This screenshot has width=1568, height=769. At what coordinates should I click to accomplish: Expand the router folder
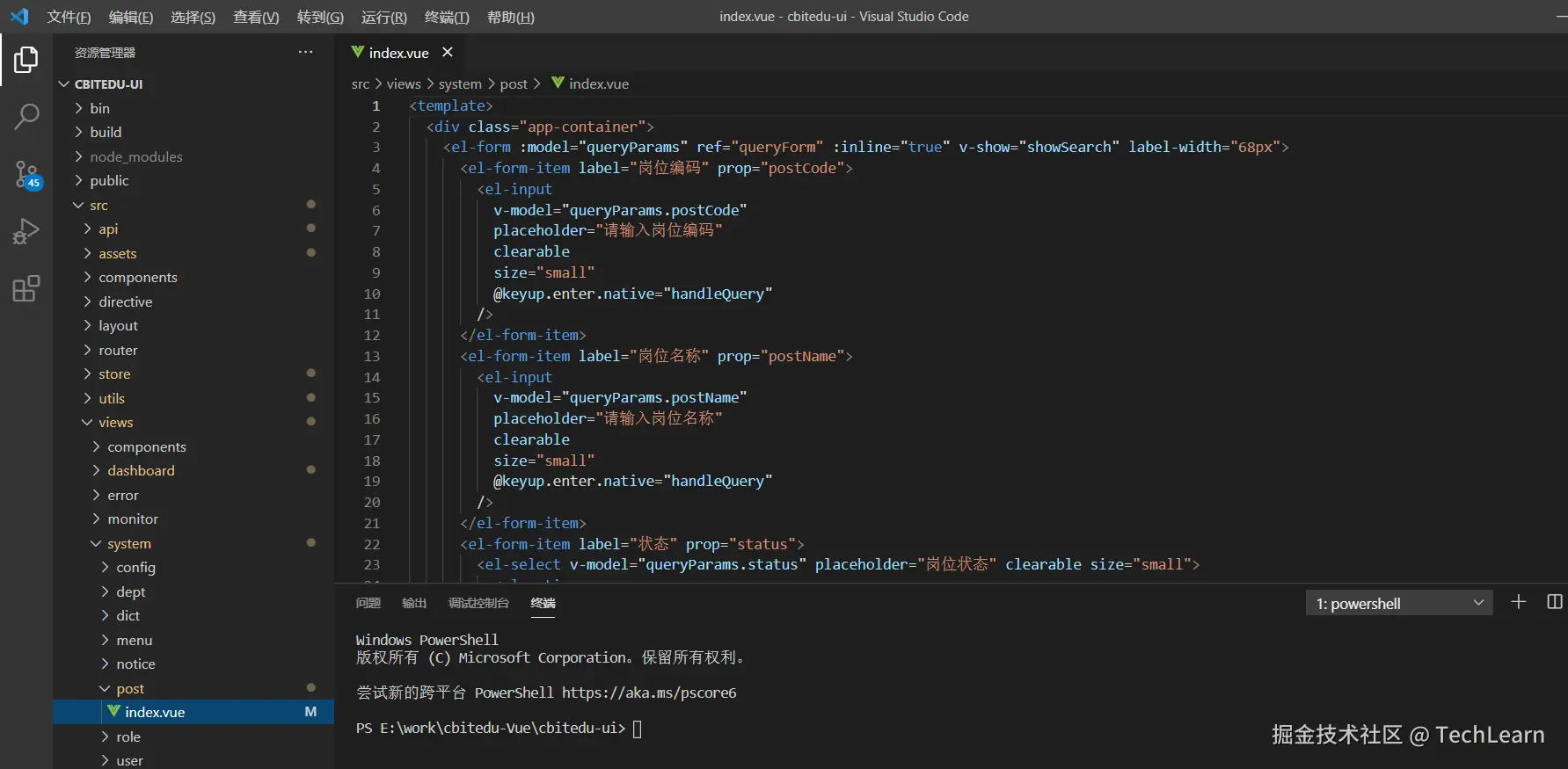[x=118, y=350]
